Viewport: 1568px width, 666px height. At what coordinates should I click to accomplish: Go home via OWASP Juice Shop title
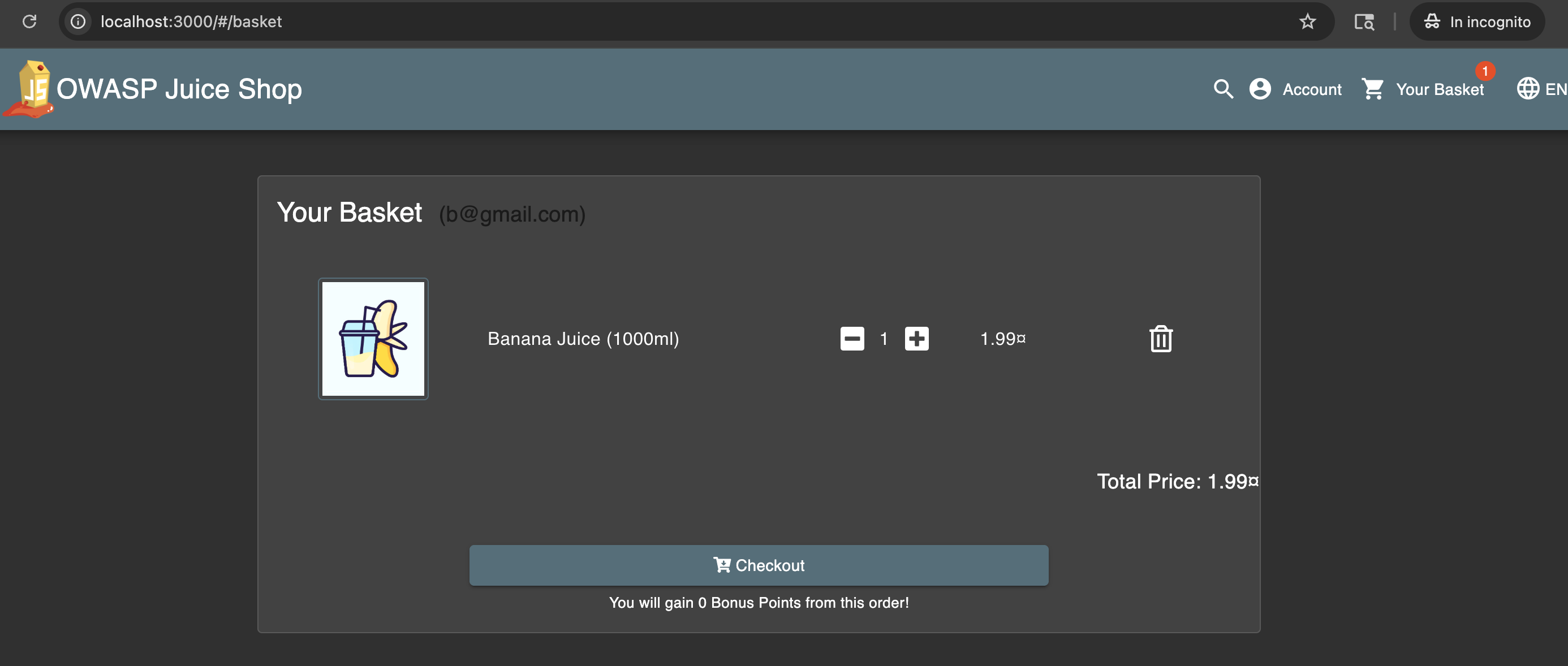pos(179,89)
